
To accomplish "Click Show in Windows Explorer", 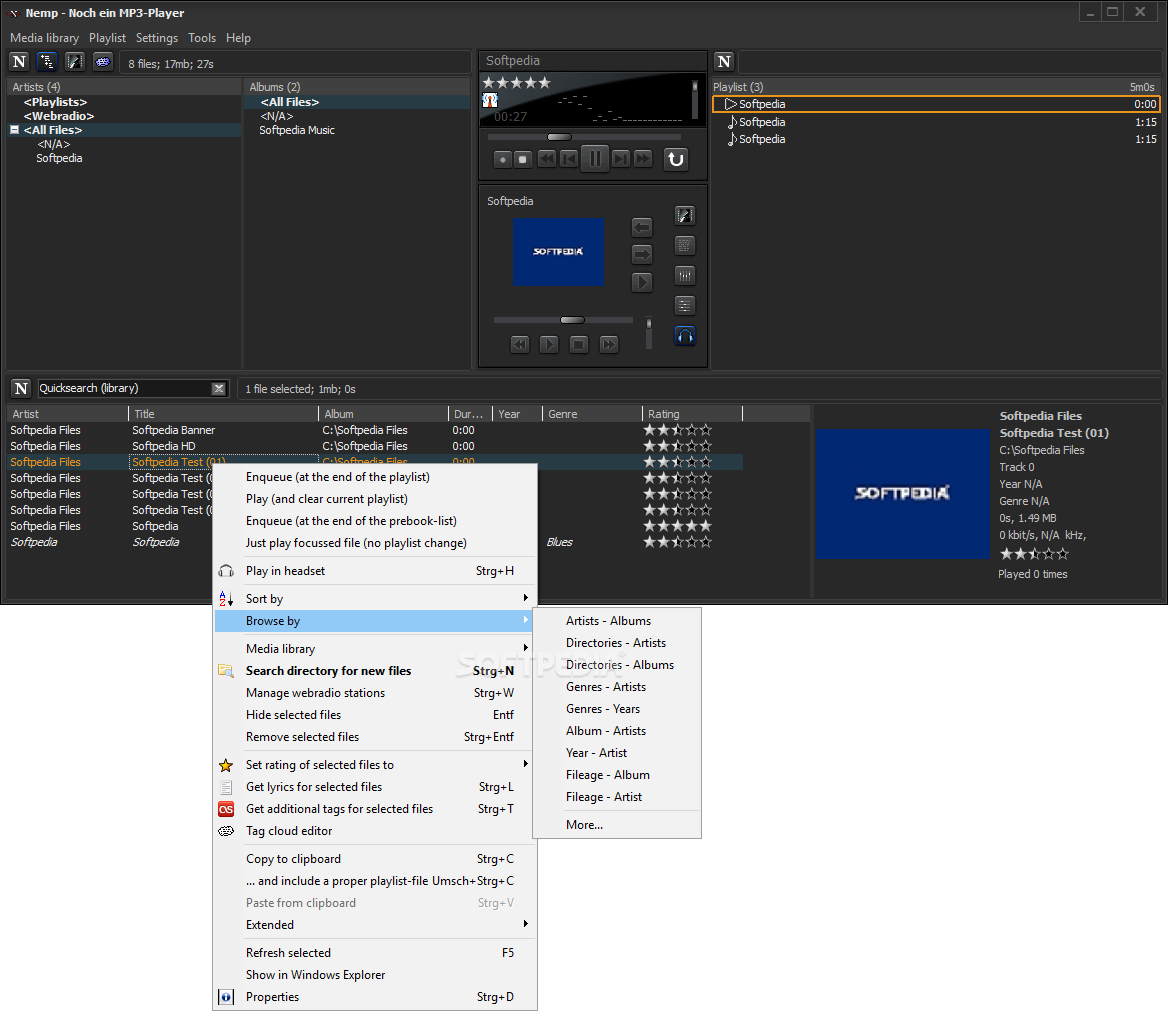I will coord(375,974).
